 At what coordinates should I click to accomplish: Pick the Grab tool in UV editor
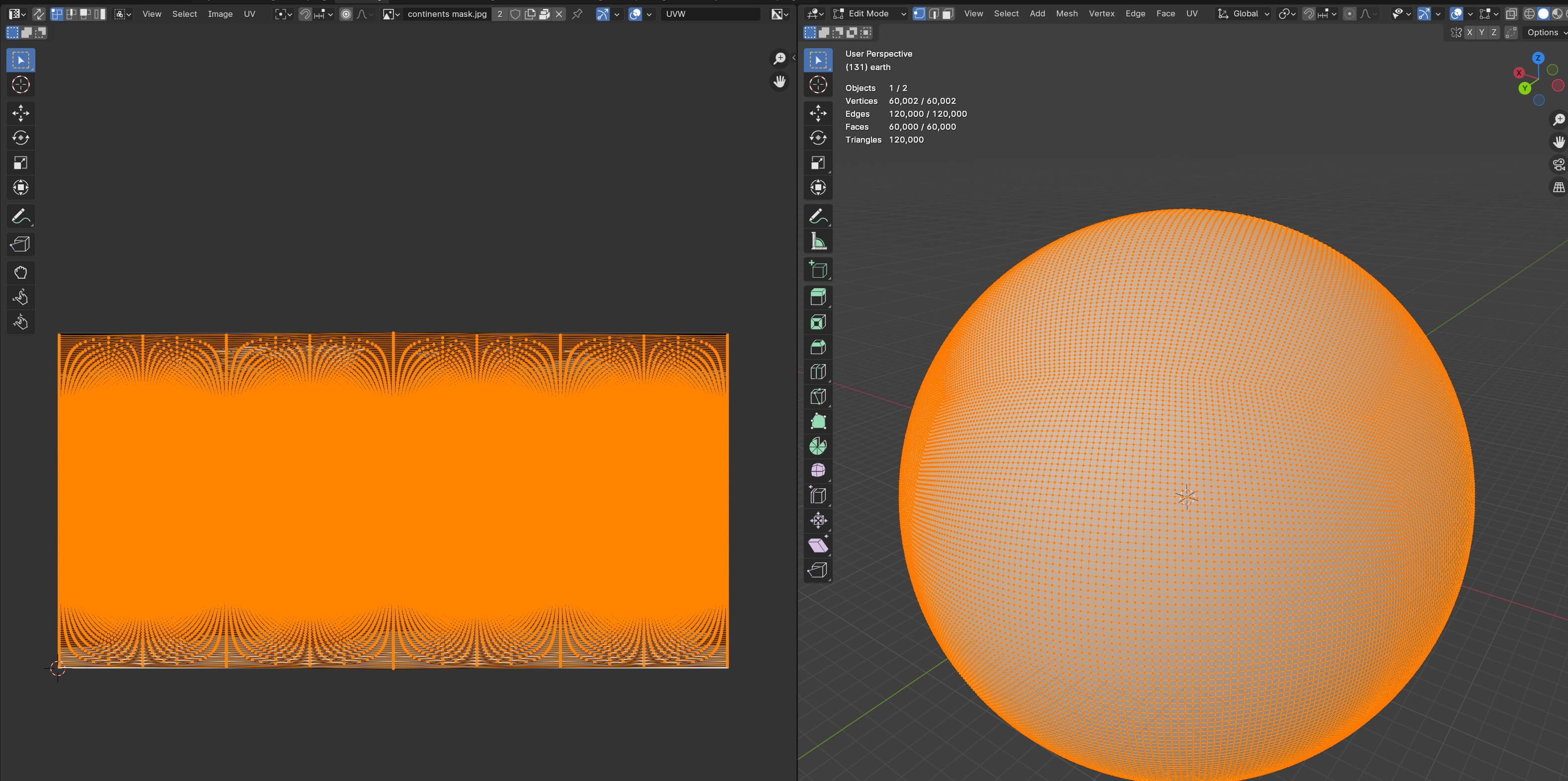pyautogui.click(x=21, y=272)
